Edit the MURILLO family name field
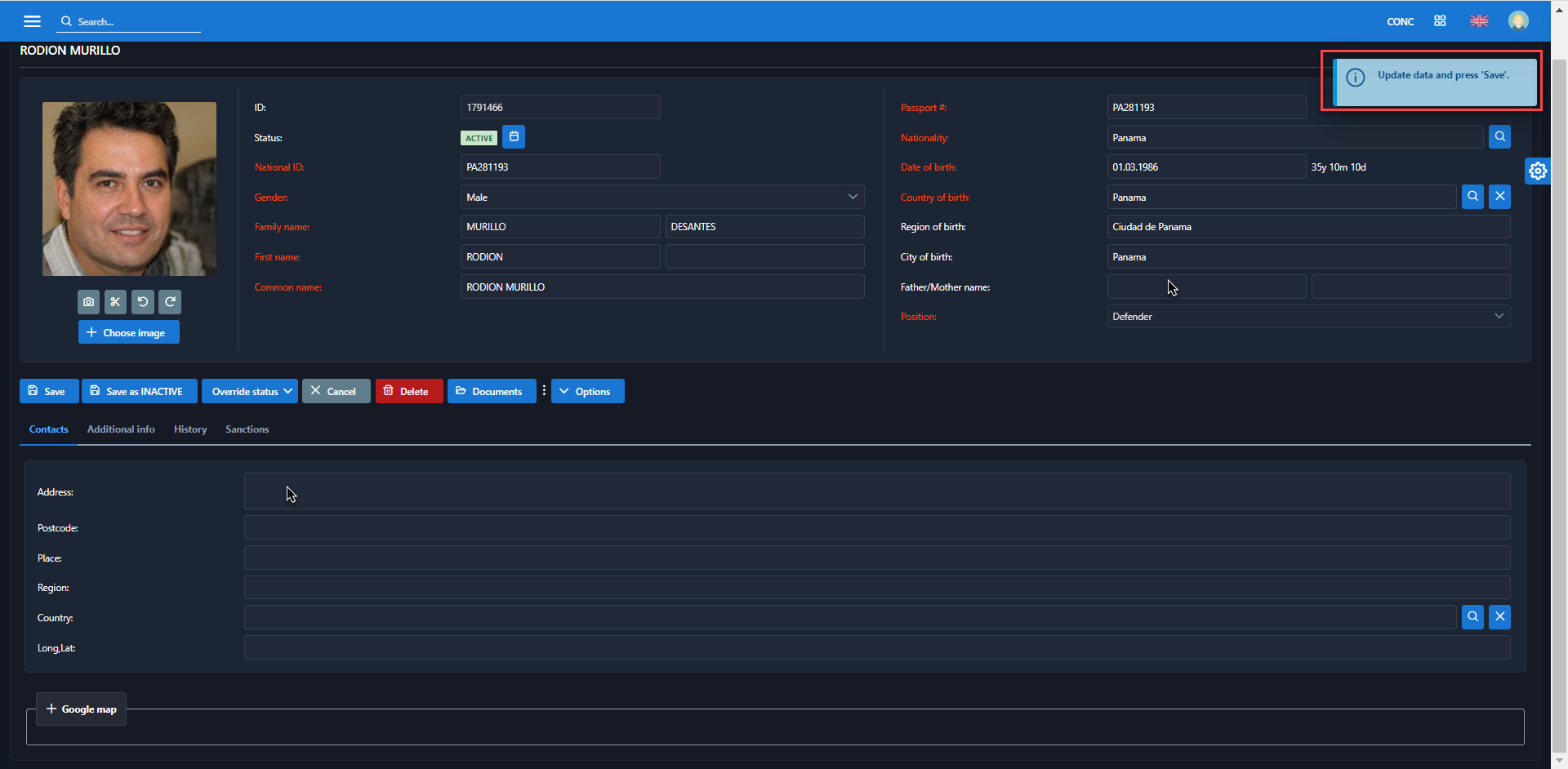This screenshot has width=1568, height=769. pyautogui.click(x=560, y=226)
